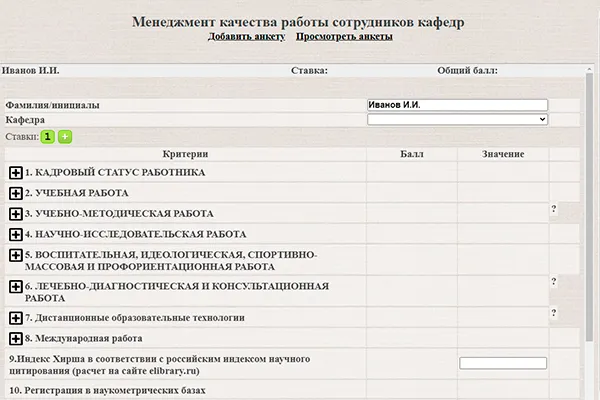Click the Добавить анкету link
The width and height of the screenshot is (600, 400).
pos(247,37)
